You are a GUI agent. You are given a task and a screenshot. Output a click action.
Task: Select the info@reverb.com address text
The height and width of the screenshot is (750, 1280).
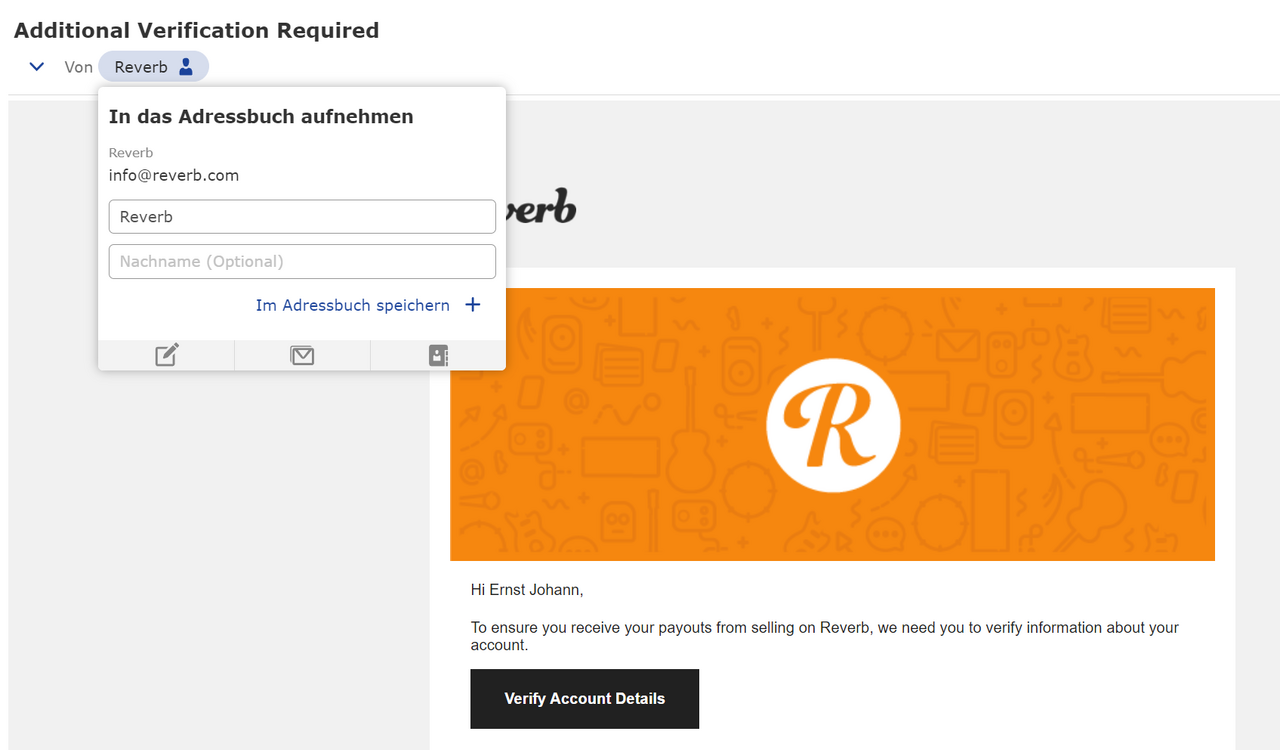click(174, 175)
